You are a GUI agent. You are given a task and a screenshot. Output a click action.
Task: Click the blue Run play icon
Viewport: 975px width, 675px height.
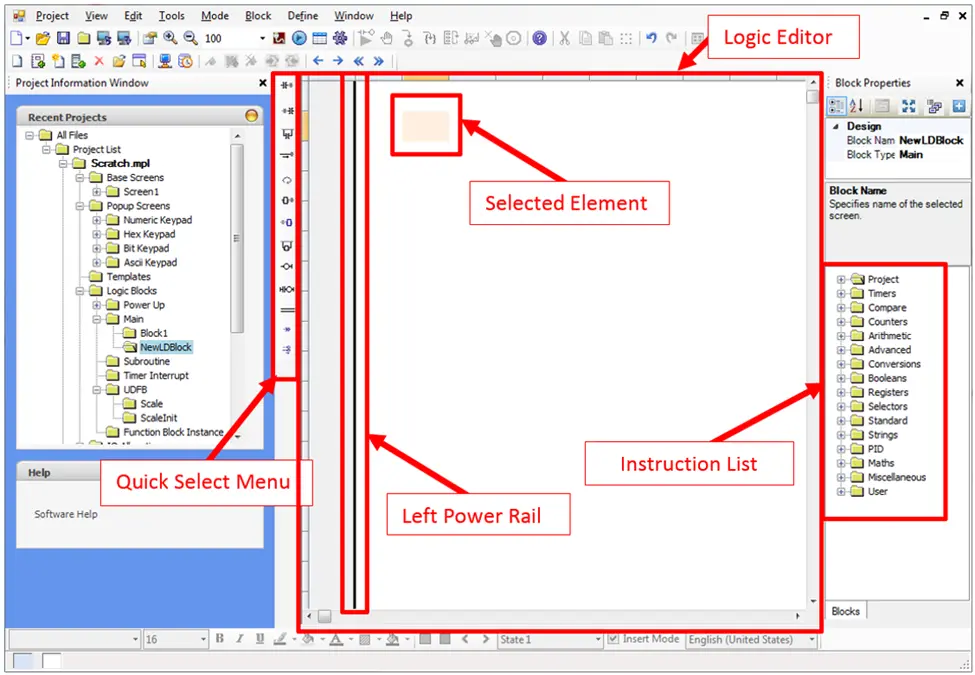(299, 39)
